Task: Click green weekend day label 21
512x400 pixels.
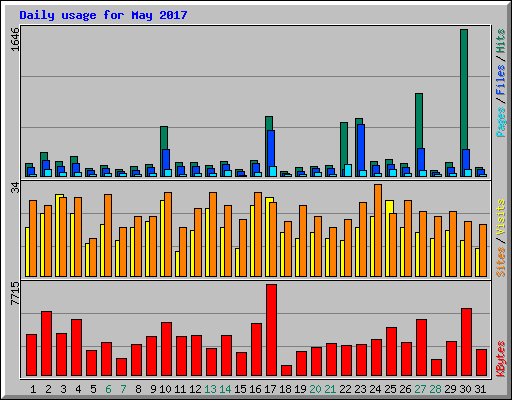Action: 330,389
